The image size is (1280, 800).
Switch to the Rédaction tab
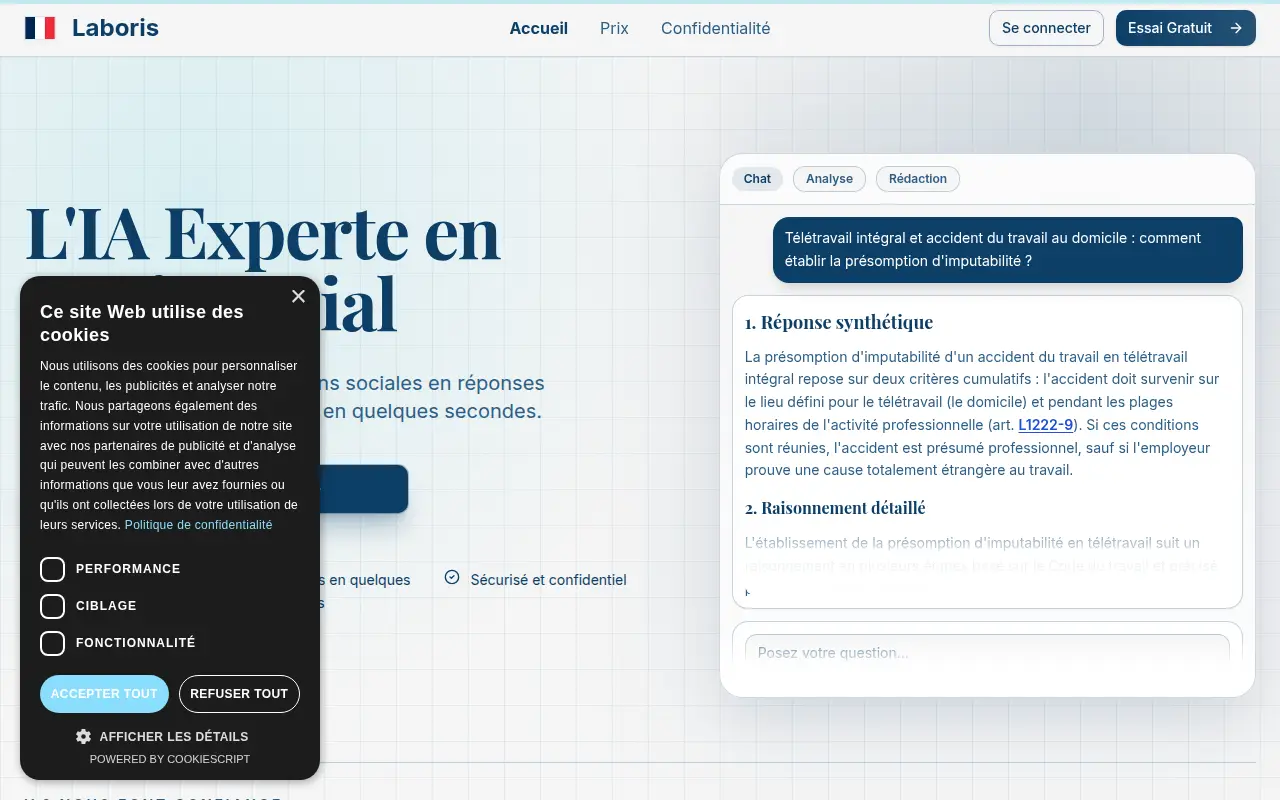tap(918, 179)
